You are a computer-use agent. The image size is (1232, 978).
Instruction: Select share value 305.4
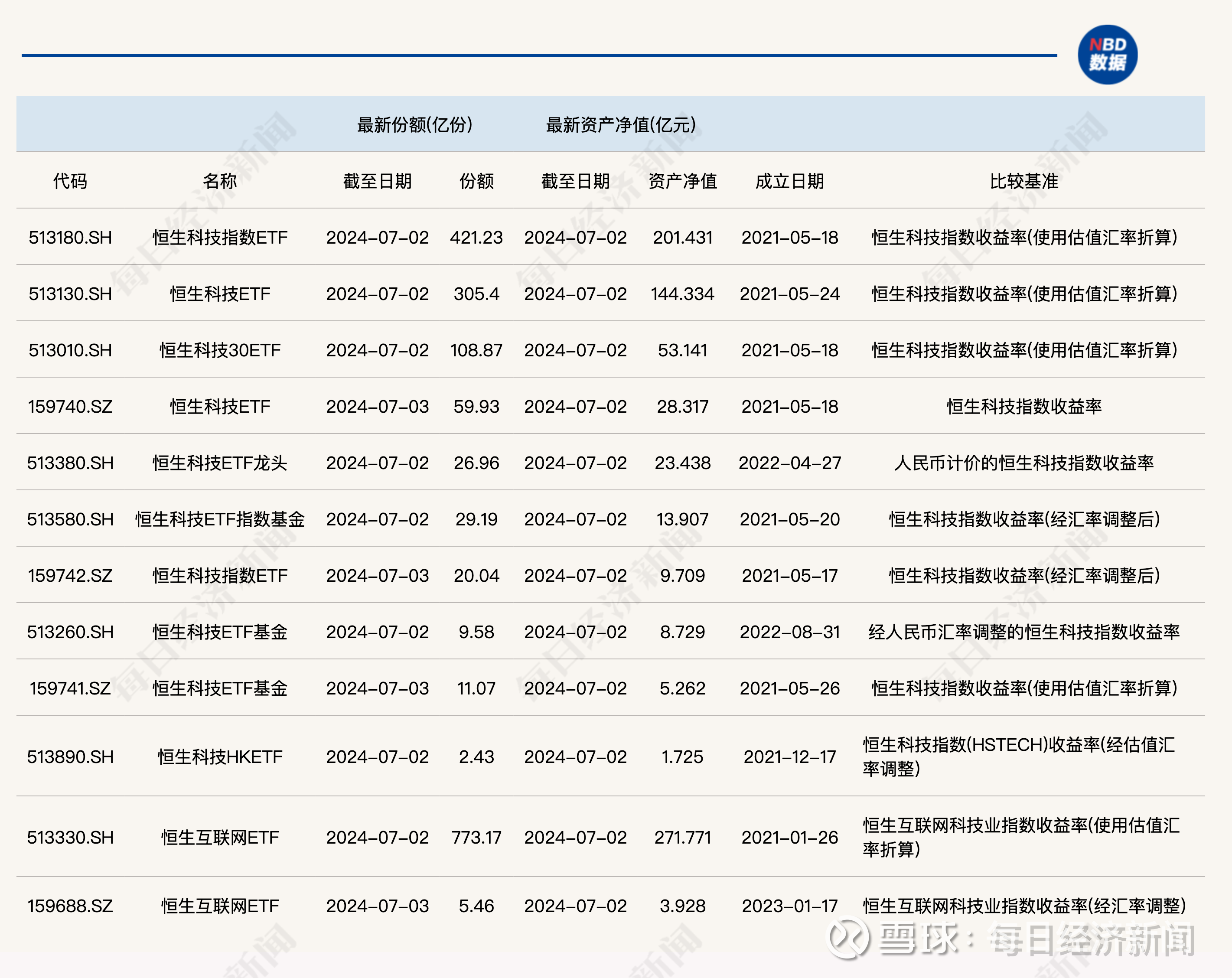click(476, 294)
